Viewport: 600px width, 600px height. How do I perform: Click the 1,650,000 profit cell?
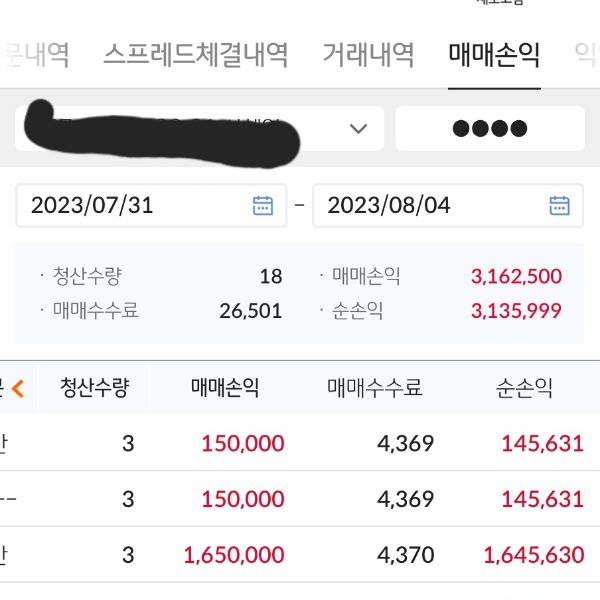(x=234, y=554)
